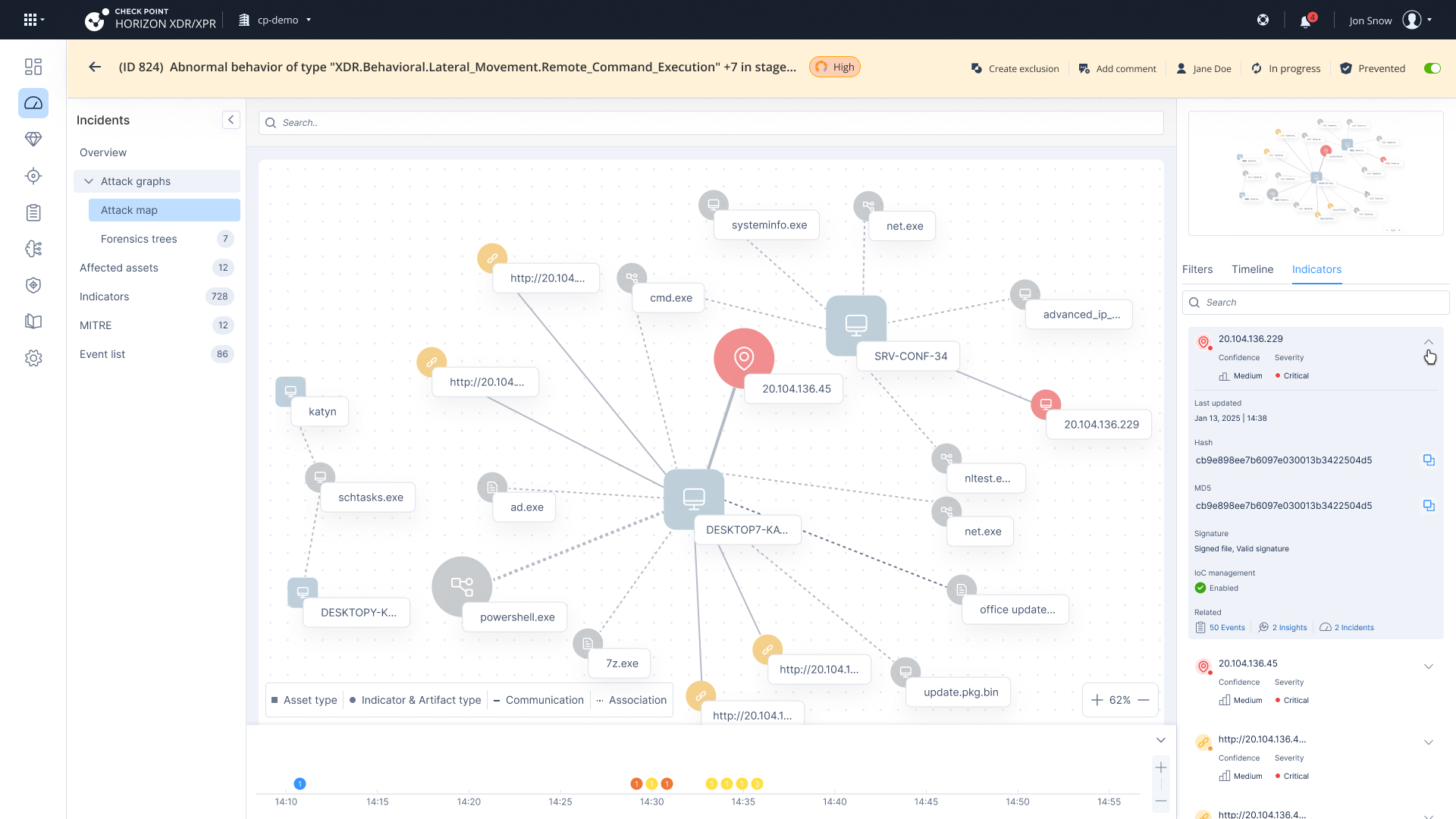Open the apps grid launcher icon
The width and height of the screenshot is (1456, 819).
(30, 20)
